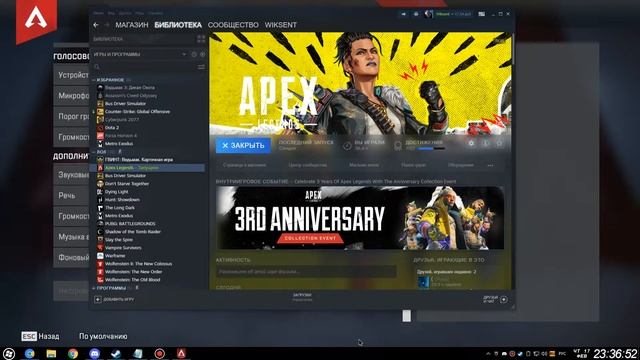The image size is (640, 360).
Task: Click the Dota 2 game icon
Action: [100, 128]
